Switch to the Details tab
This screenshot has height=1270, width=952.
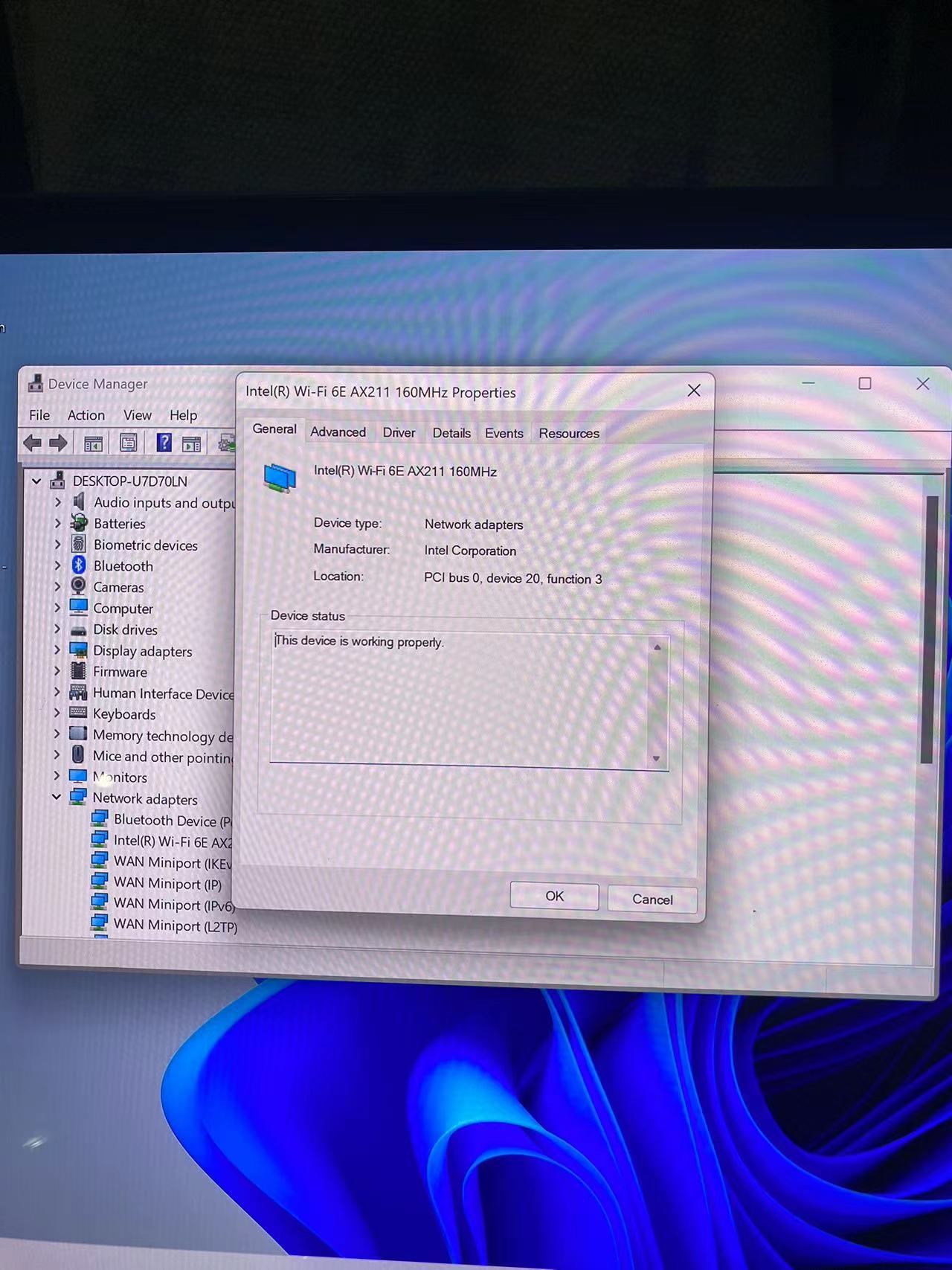tap(451, 434)
